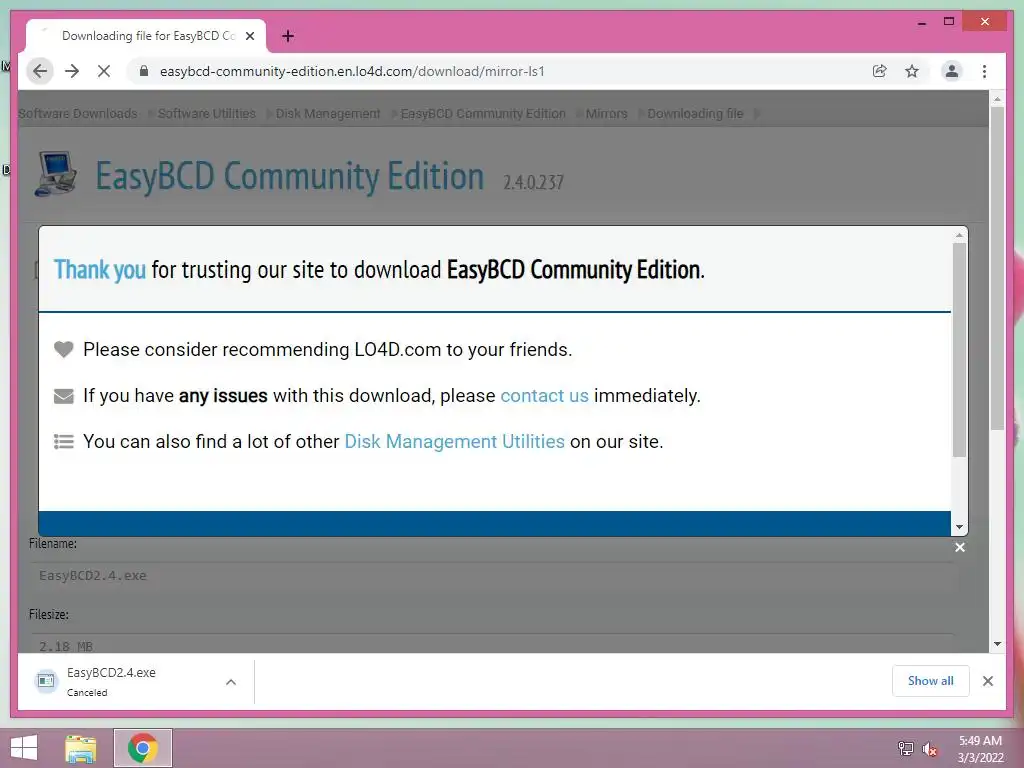Show all downloads
1024x768 pixels.
point(930,681)
